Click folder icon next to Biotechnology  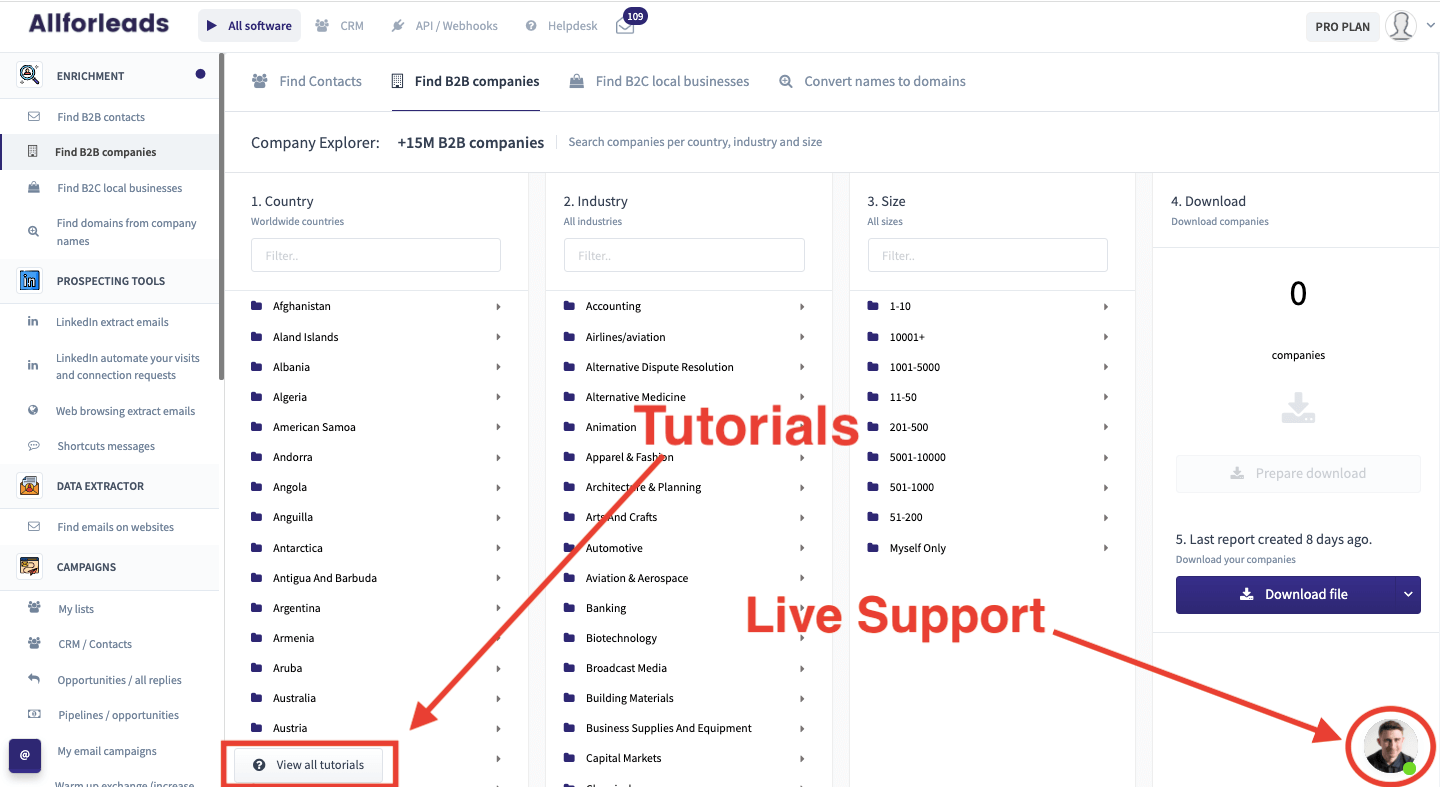coord(569,638)
